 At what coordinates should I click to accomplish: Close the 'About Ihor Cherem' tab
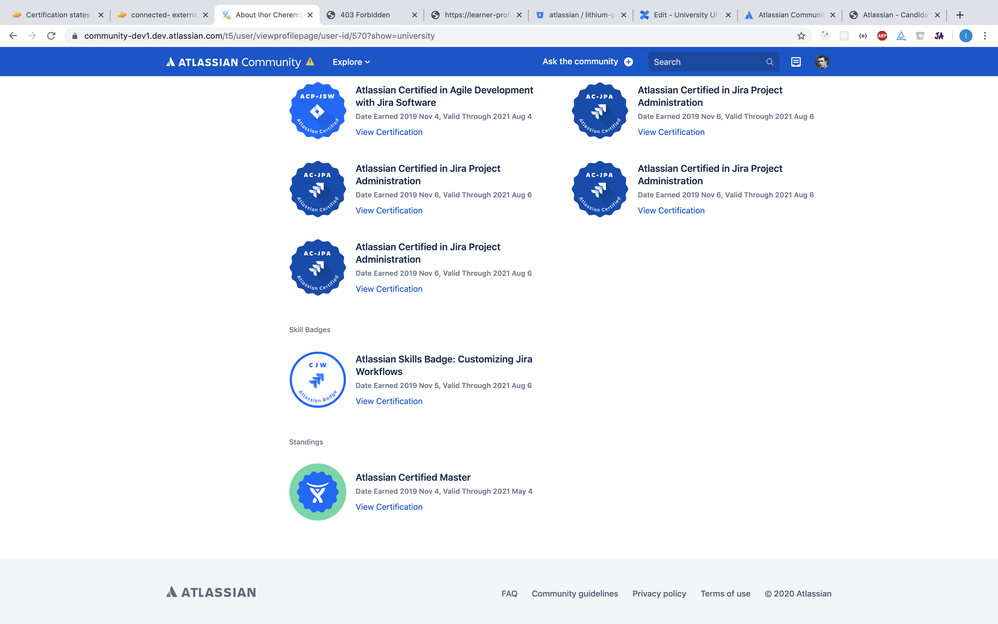coord(310,15)
